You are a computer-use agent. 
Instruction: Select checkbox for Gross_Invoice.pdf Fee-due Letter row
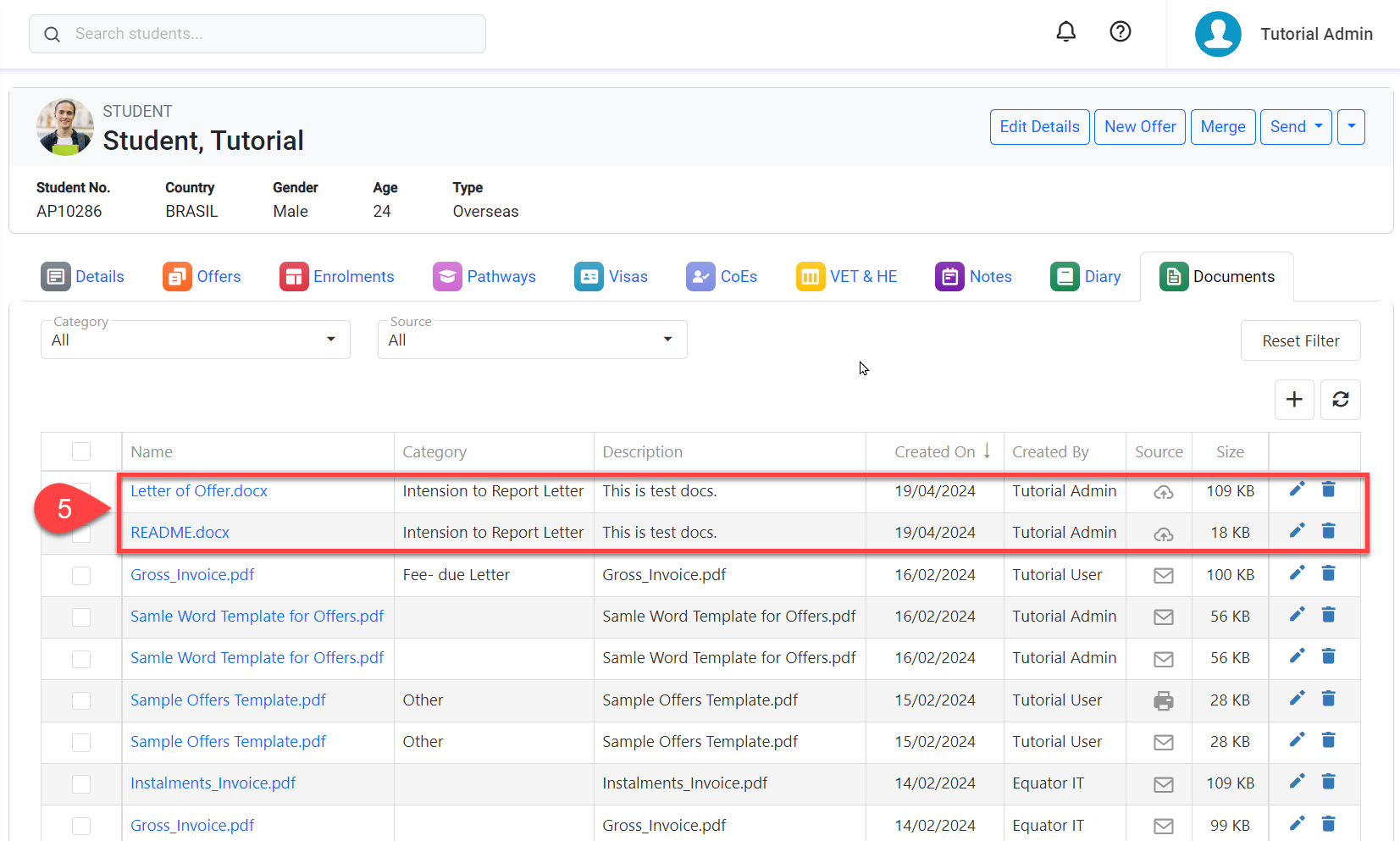coord(81,575)
